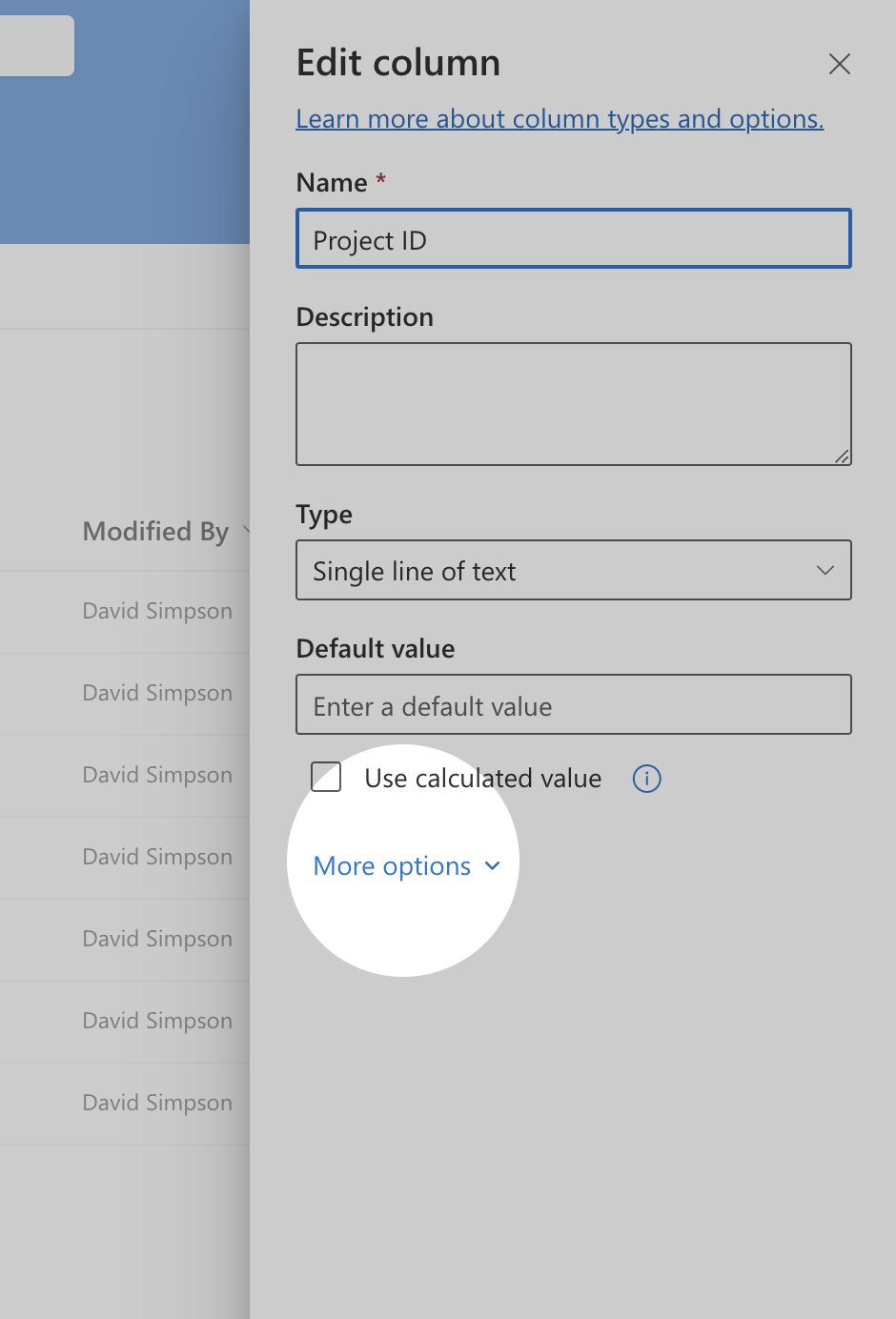Click inside the Description text area
This screenshot has height=1319, width=896.
click(x=573, y=403)
